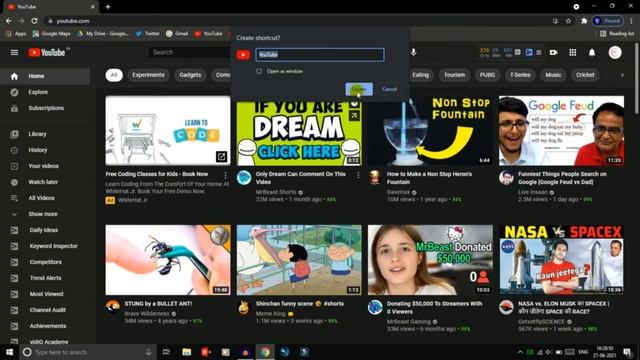Click the YouTube logo

coord(47,52)
